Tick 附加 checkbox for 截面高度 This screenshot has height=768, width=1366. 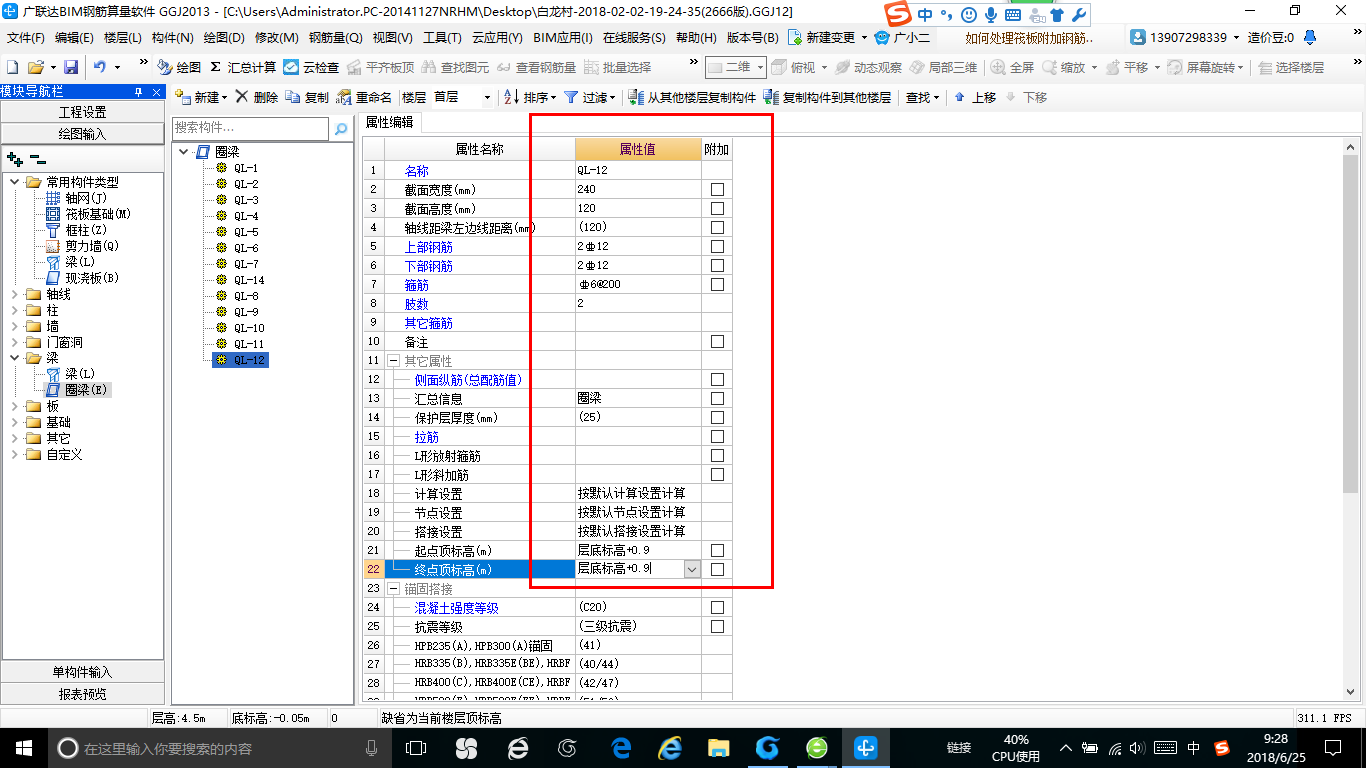coord(717,208)
